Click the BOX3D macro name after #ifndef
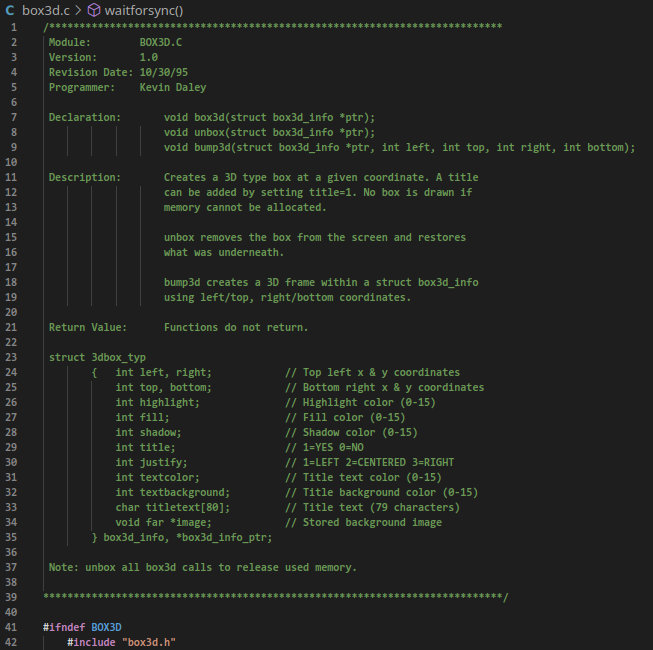The image size is (653, 650). [x=106, y=627]
